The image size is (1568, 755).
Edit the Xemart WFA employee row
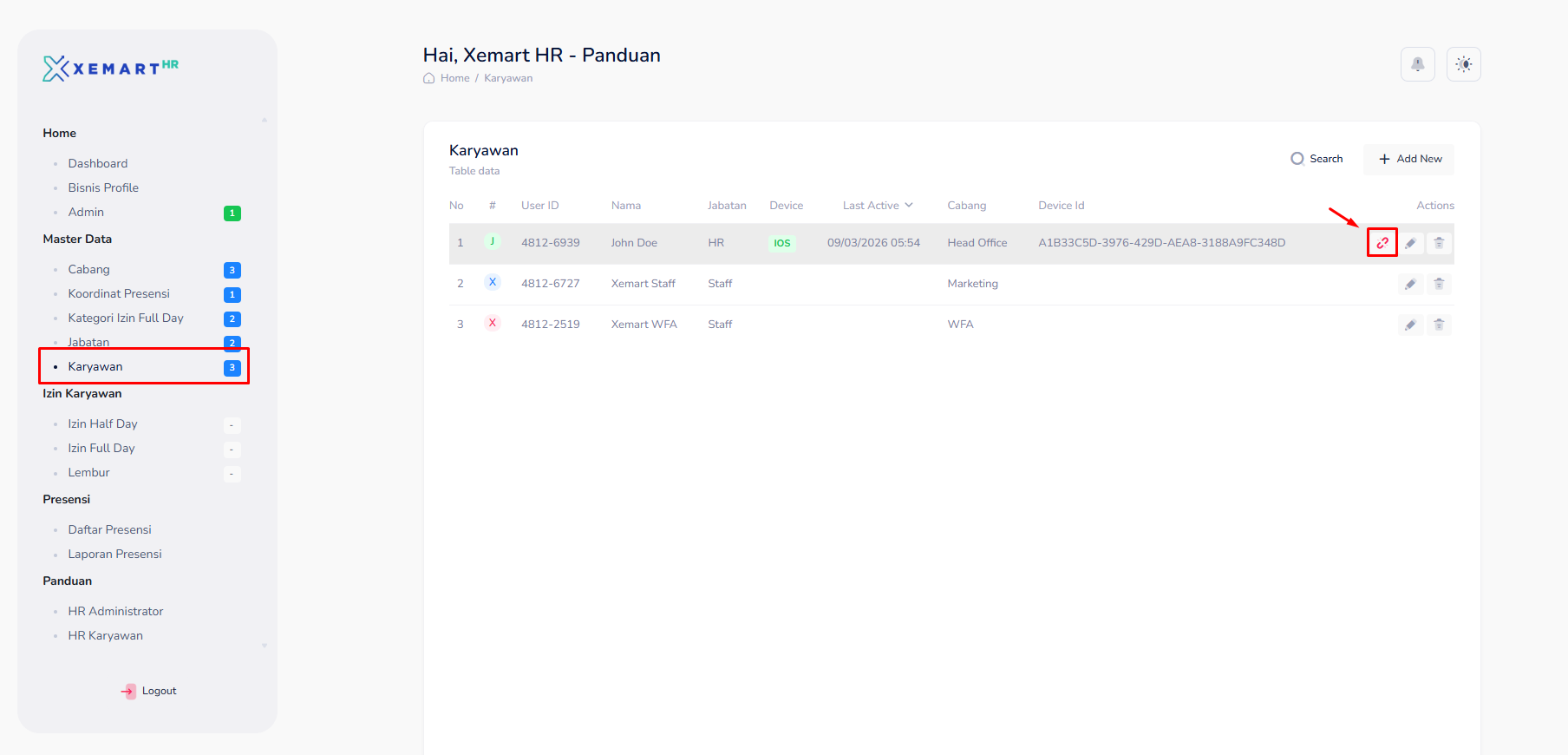(1410, 325)
